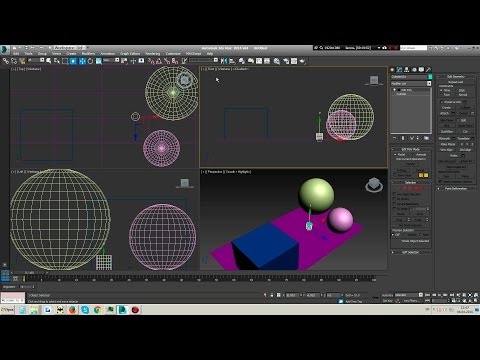Toggle the Percent Snap button

pos(167,61)
